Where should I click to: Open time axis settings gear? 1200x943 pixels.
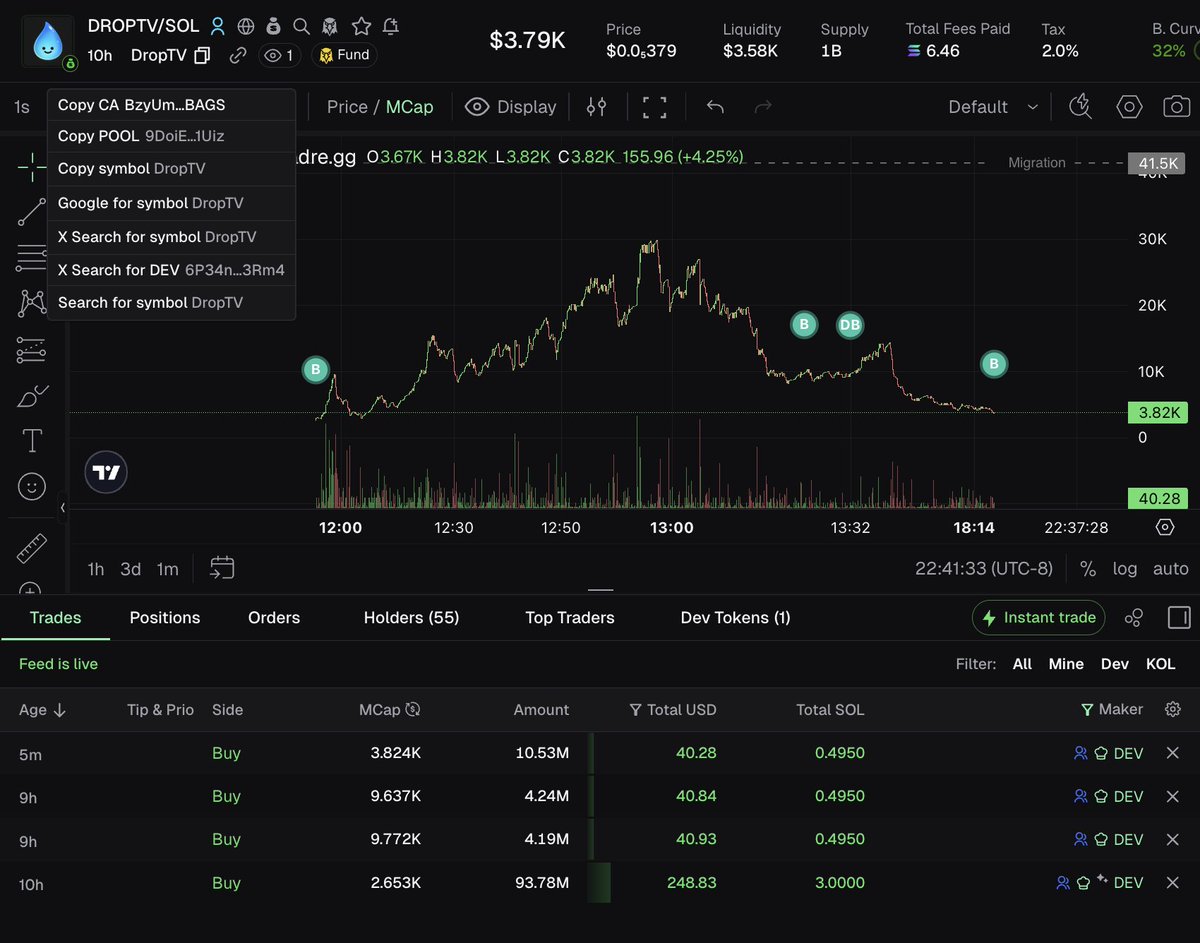[1165, 527]
